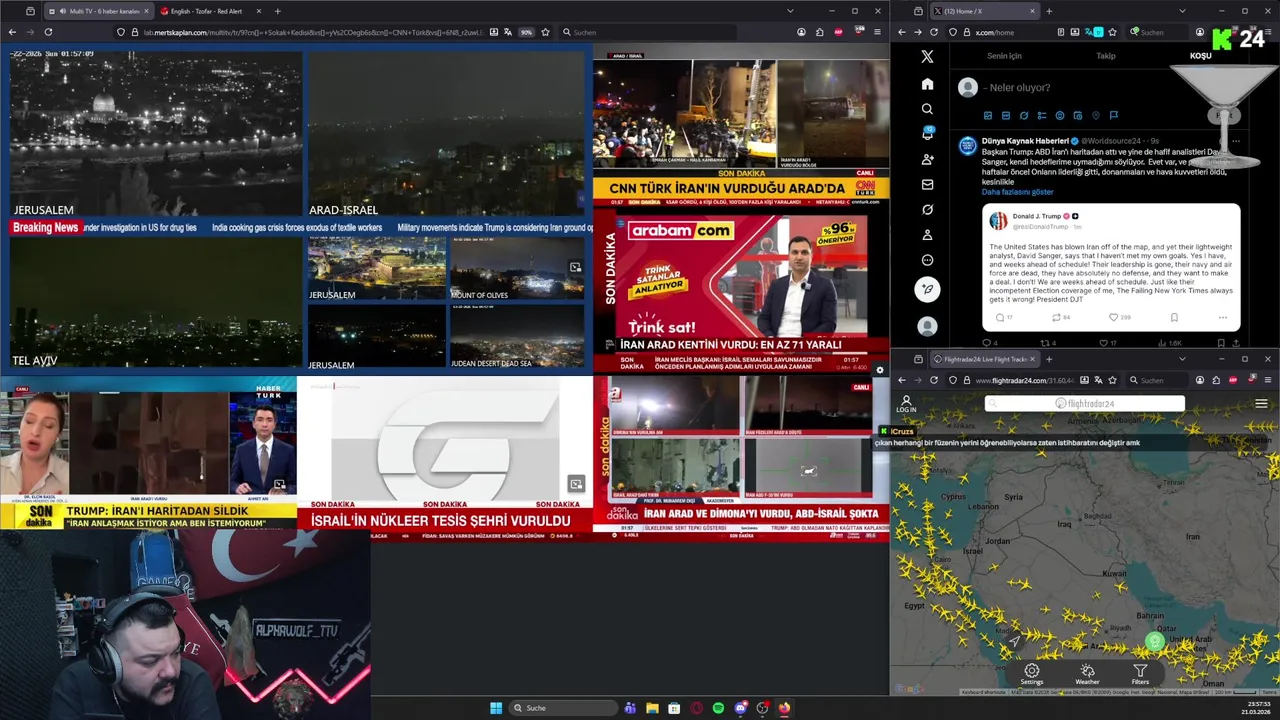This screenshot has width=1280, height=720.
Task: Select the Judean Desert Dead Sea camera thumbnail
Action: (x=517, y=337)
